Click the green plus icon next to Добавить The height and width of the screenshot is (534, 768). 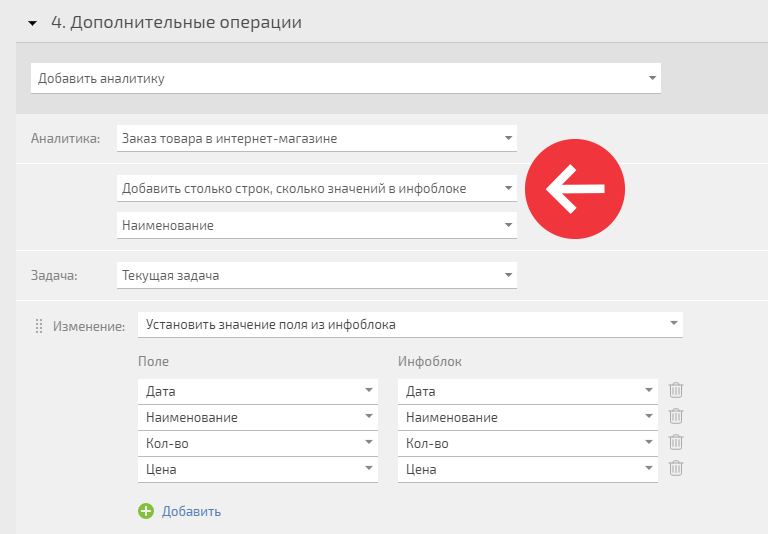pyautogui.click(x=146, y=511)
